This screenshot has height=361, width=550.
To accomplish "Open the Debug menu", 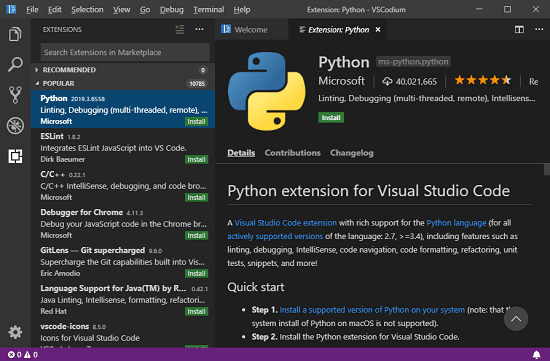I will 172,9.
